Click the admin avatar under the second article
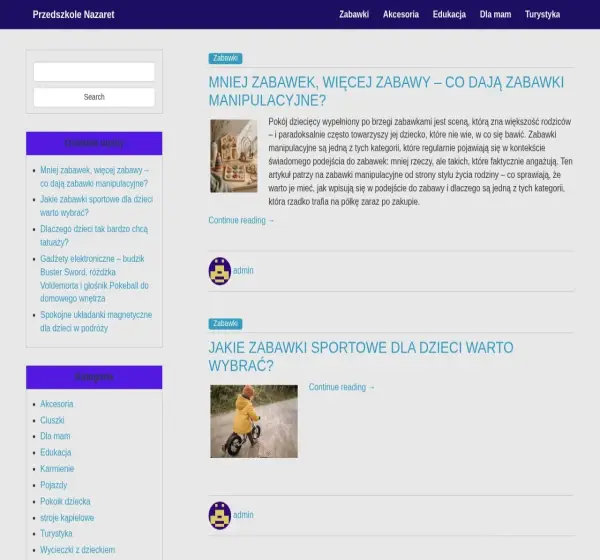 coord(220,516)
